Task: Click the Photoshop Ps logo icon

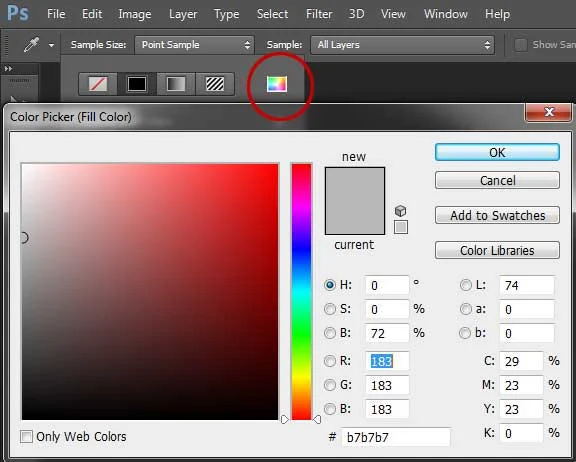Action: tap(18, 13)
